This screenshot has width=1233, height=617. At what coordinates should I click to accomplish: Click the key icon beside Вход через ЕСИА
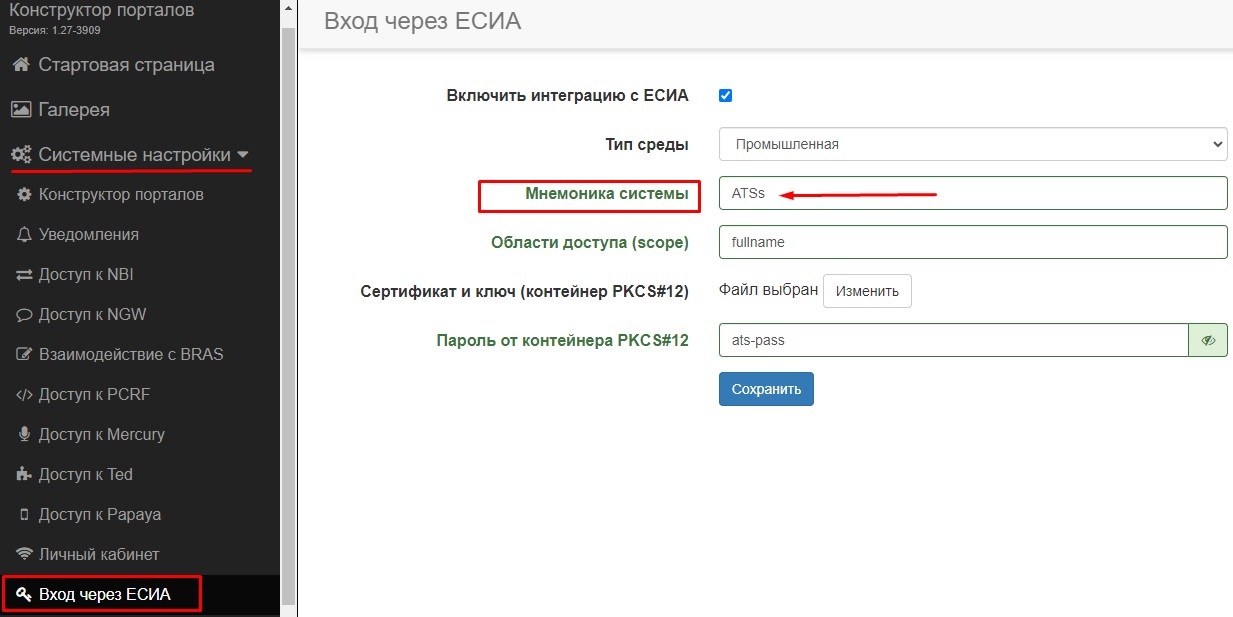[x=25, y=595]
